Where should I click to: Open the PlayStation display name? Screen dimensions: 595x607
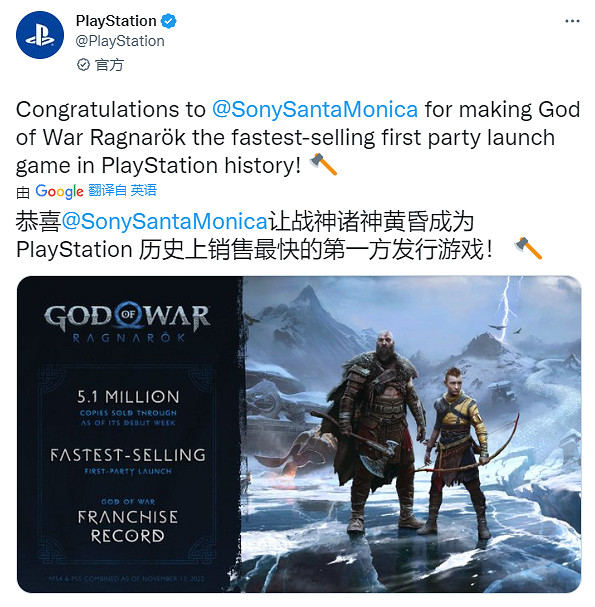(x=116, y=21)
